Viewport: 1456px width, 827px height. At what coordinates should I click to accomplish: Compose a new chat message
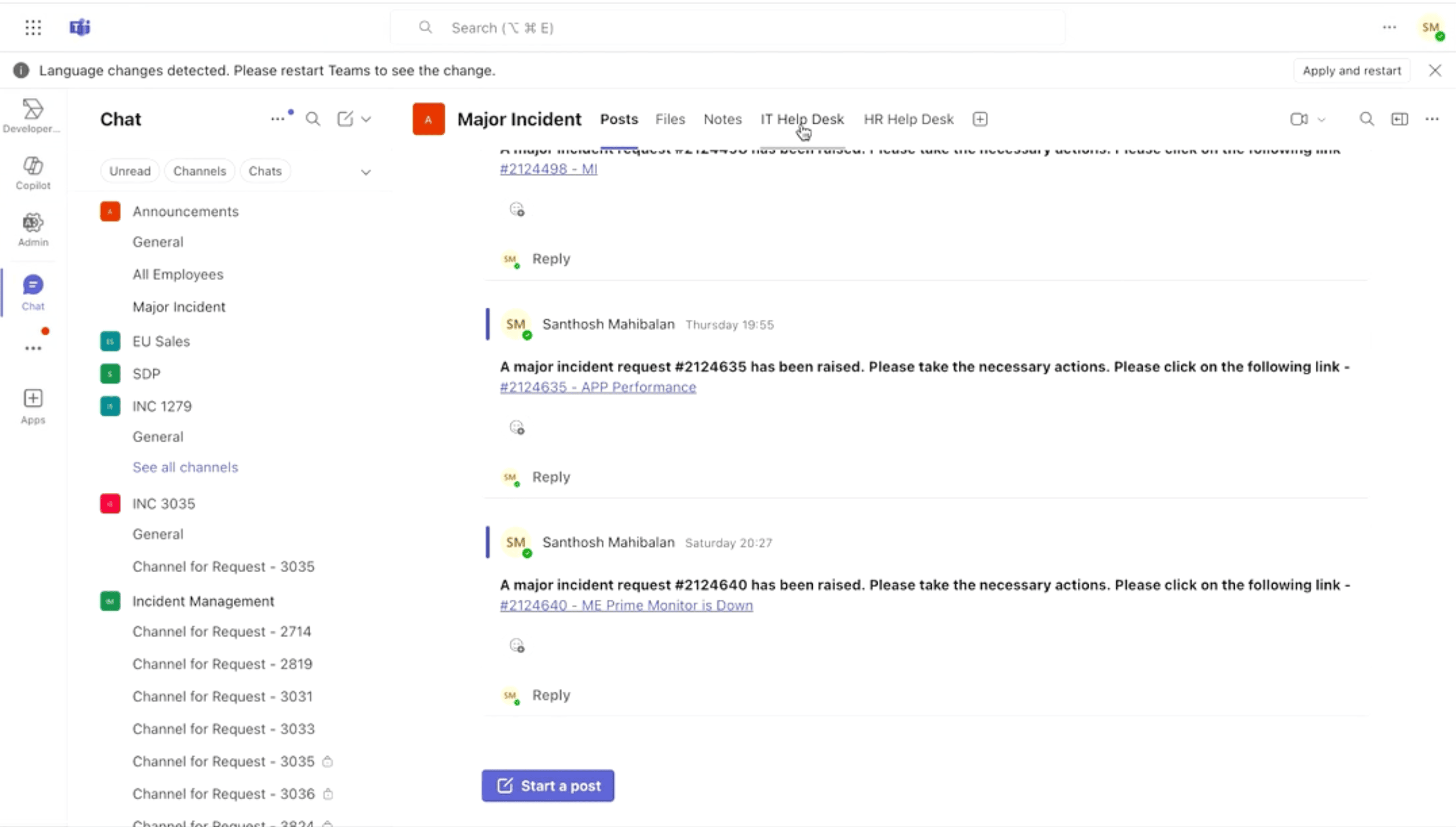(x=346, y=119)
